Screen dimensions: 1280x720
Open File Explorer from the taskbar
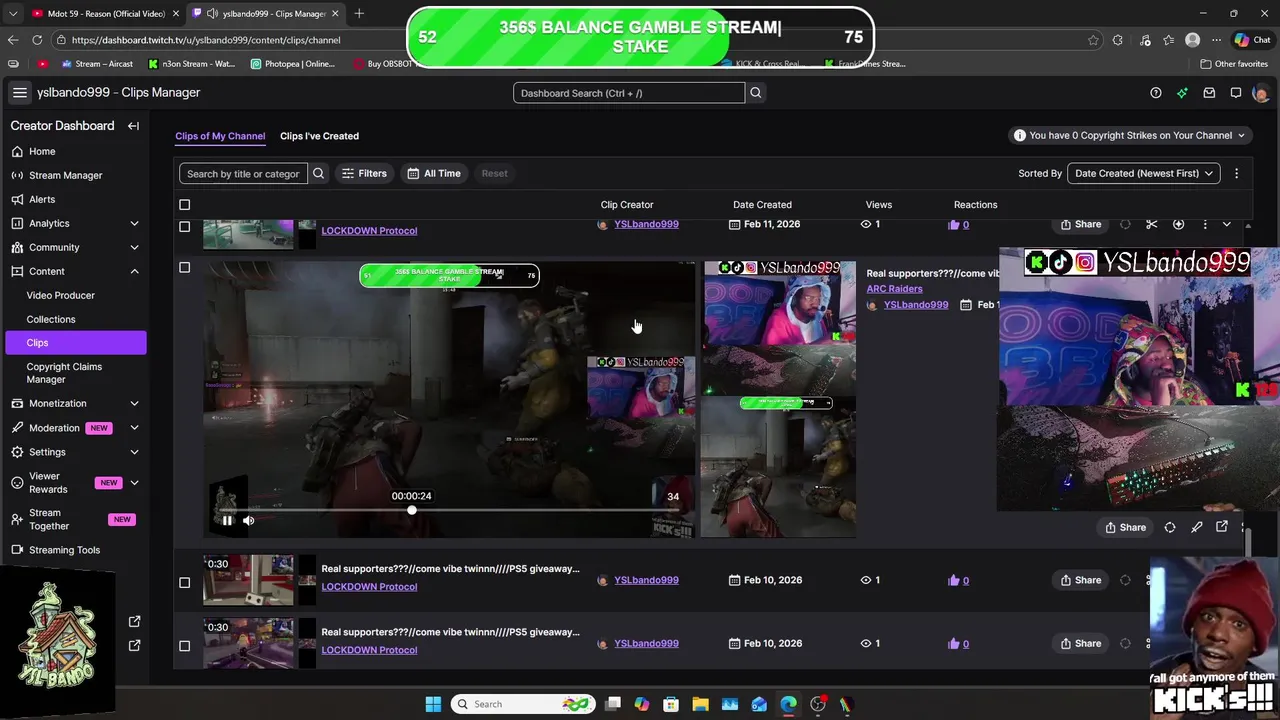coord(700,704)
